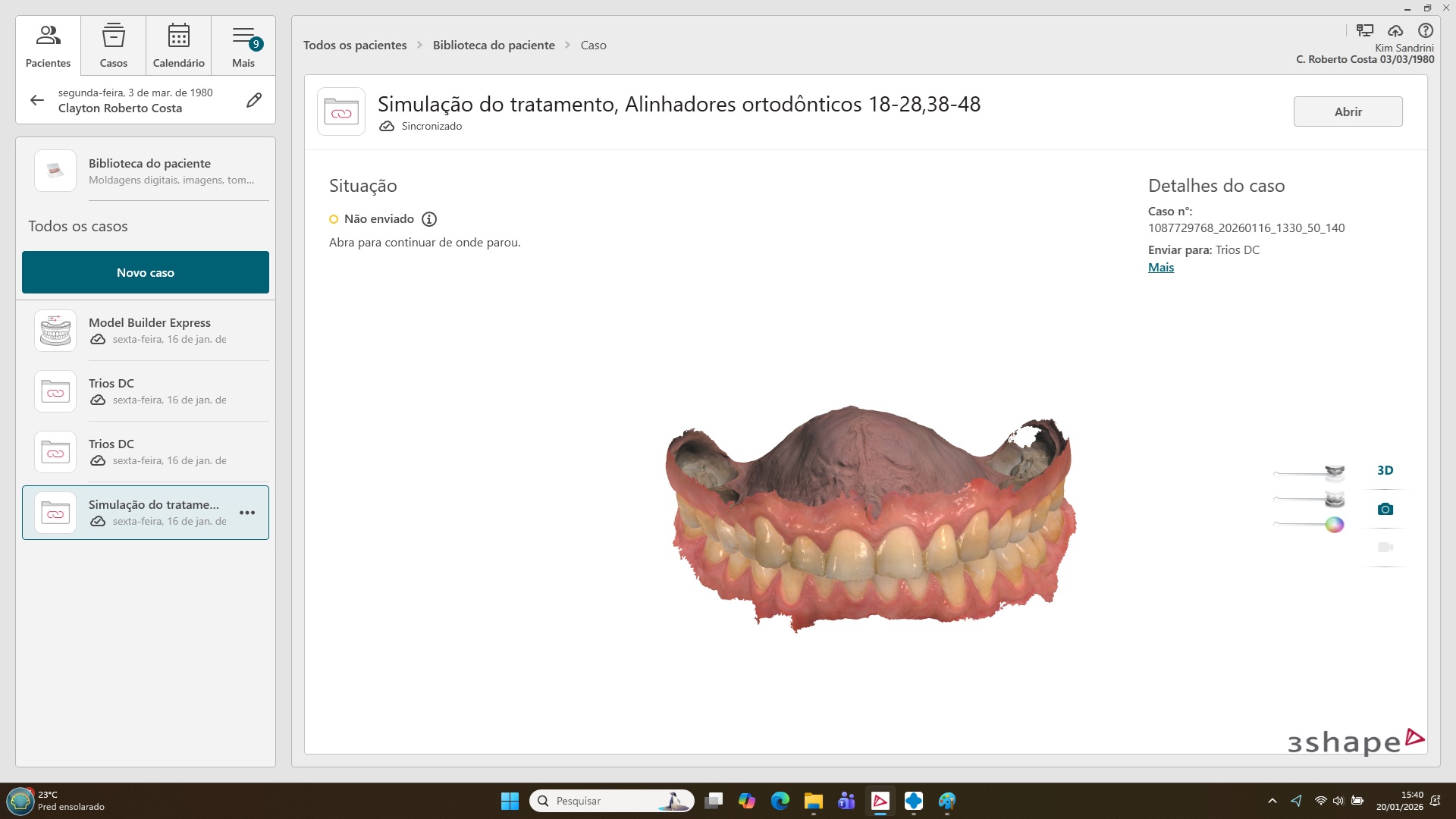The image size is (1456, 819).
Task: Toggle upper jaw visibility slider handle
Action: tap(1335, 473)
